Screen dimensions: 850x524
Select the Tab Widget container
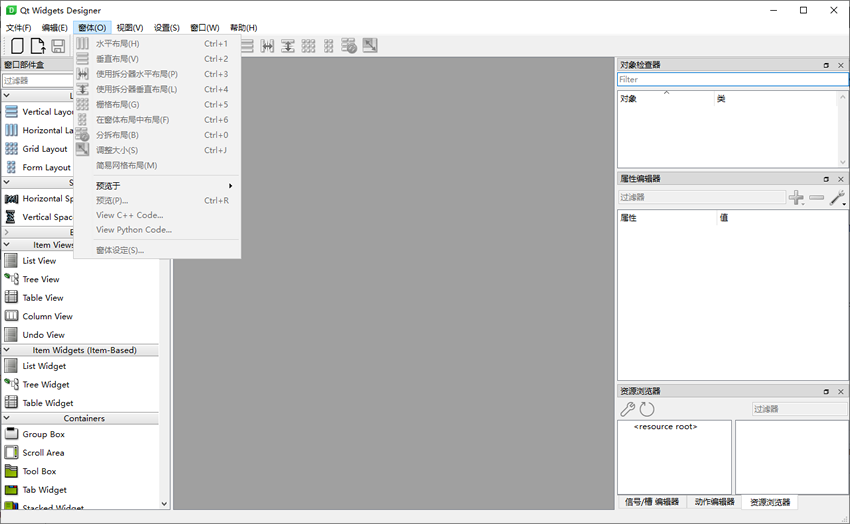click(x=36, y=489)
